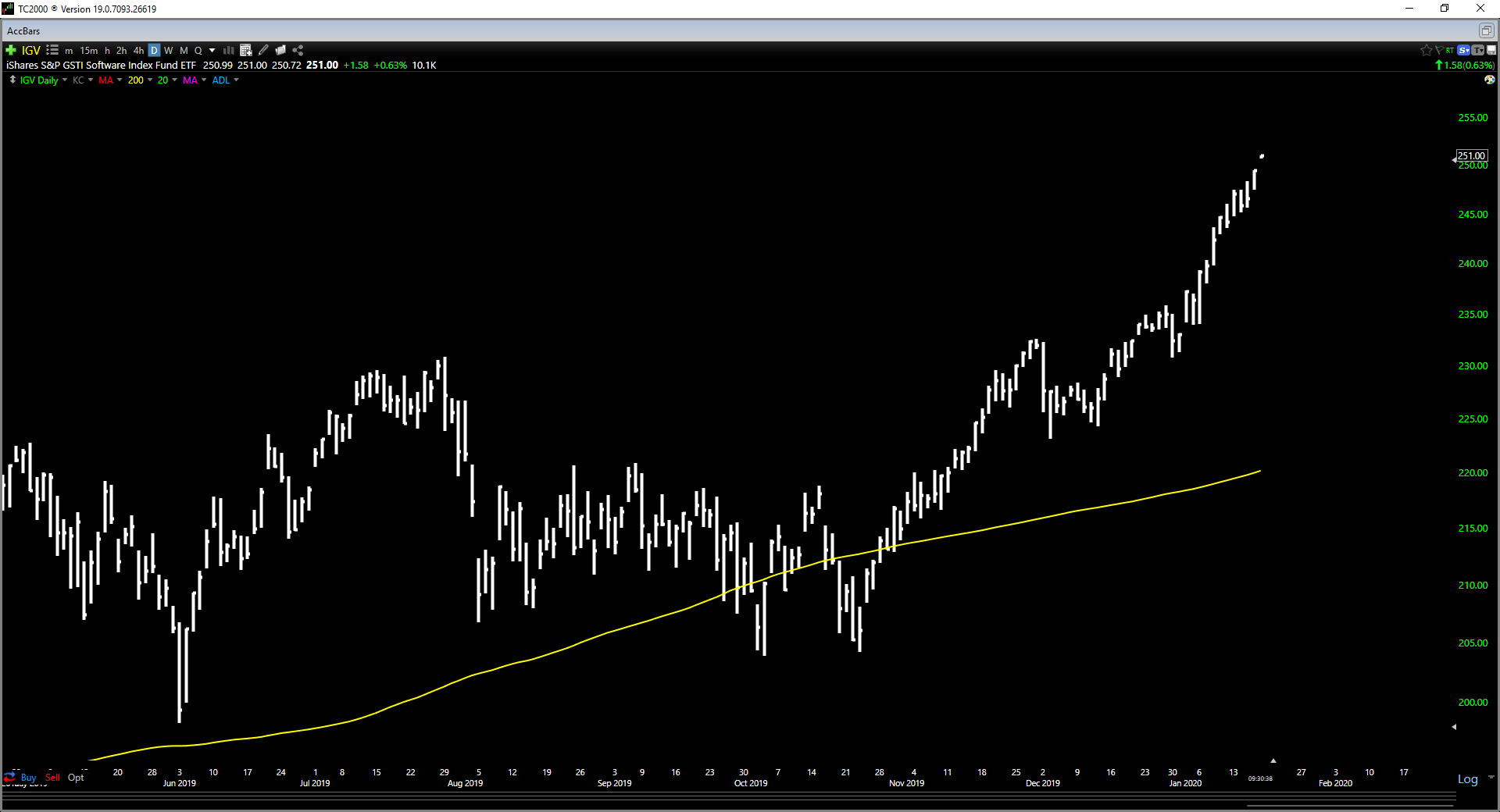
Task: Select the Daily 'D' timeframe
Action: 154,51
